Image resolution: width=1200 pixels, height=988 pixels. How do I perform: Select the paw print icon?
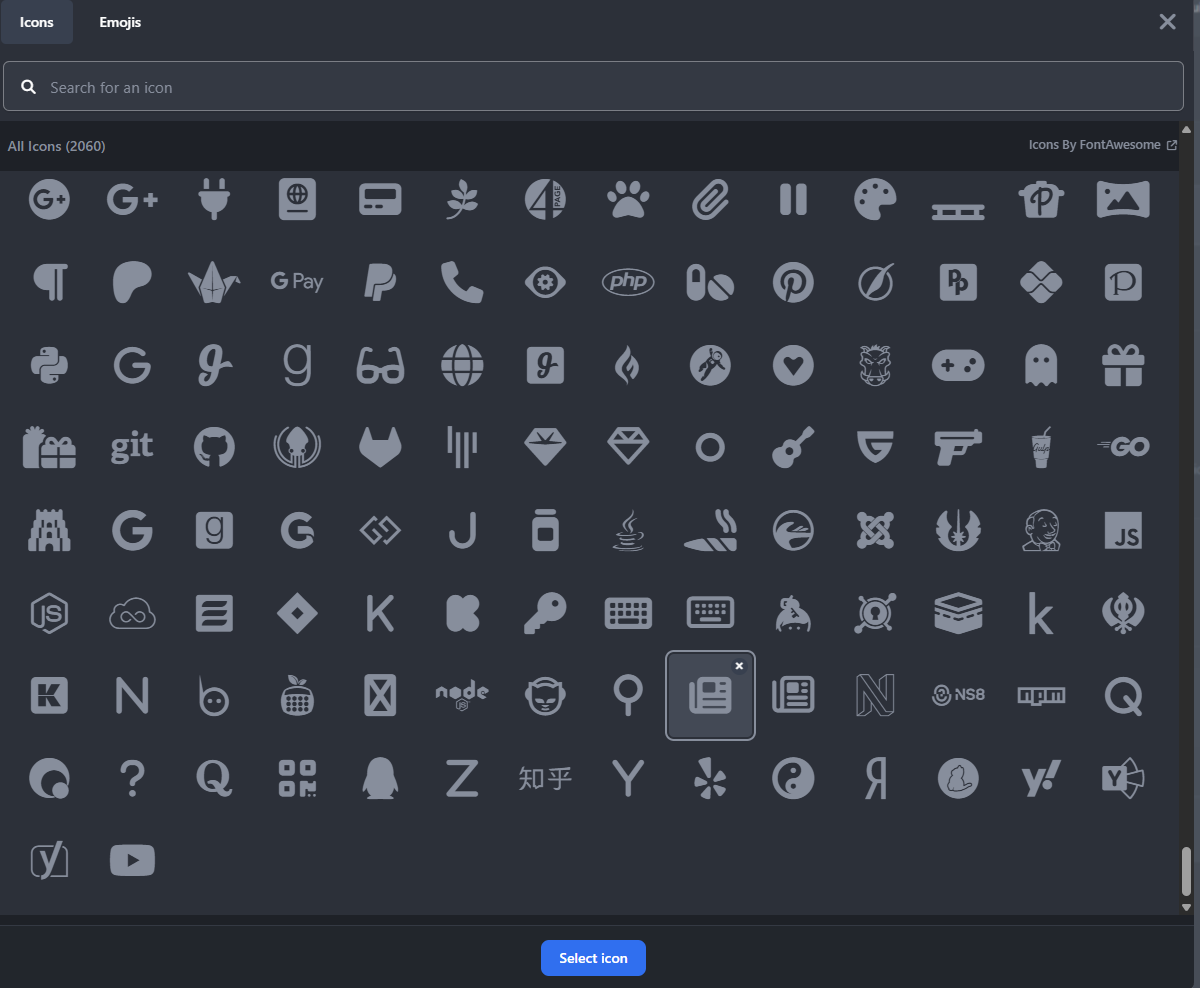coord(628,200)
